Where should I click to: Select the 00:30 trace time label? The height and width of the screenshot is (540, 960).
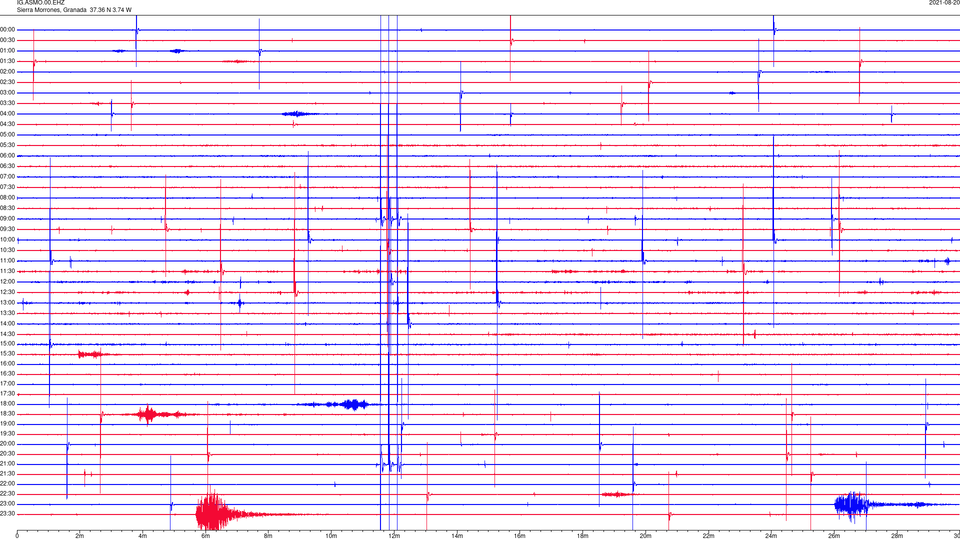click(8, 40)
